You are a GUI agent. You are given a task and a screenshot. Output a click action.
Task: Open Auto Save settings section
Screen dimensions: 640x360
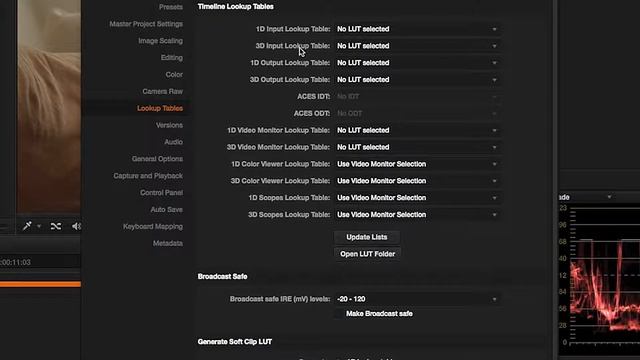coord(166,209)
